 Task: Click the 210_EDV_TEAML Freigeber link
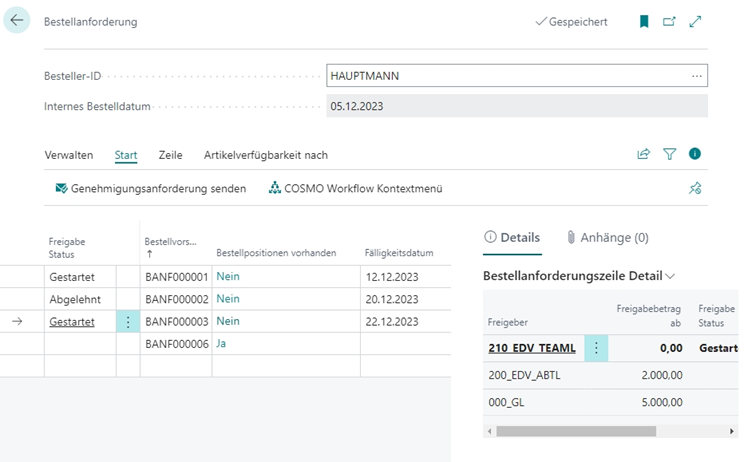531,348
